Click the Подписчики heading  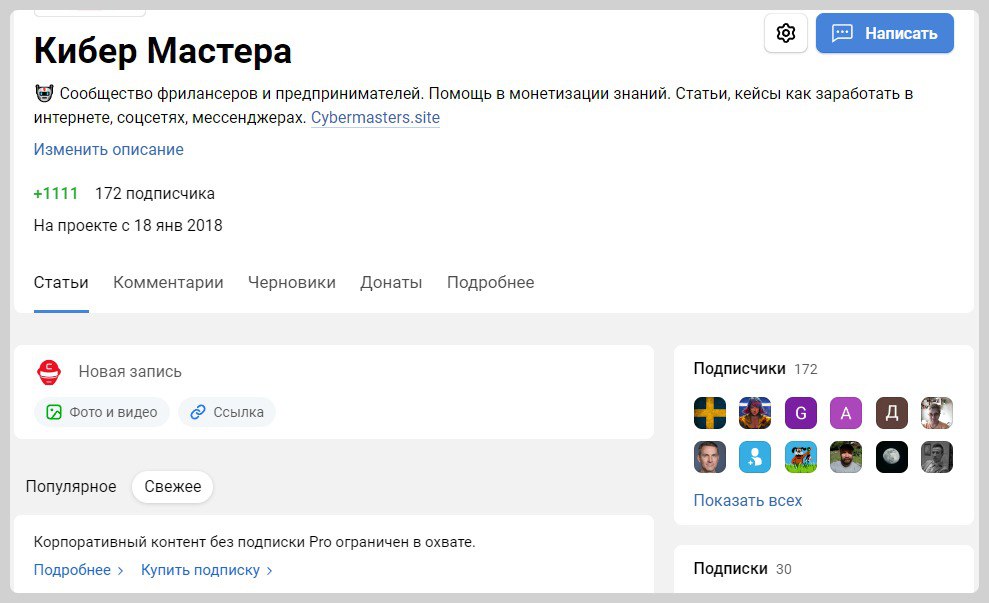tap(739, 368)
